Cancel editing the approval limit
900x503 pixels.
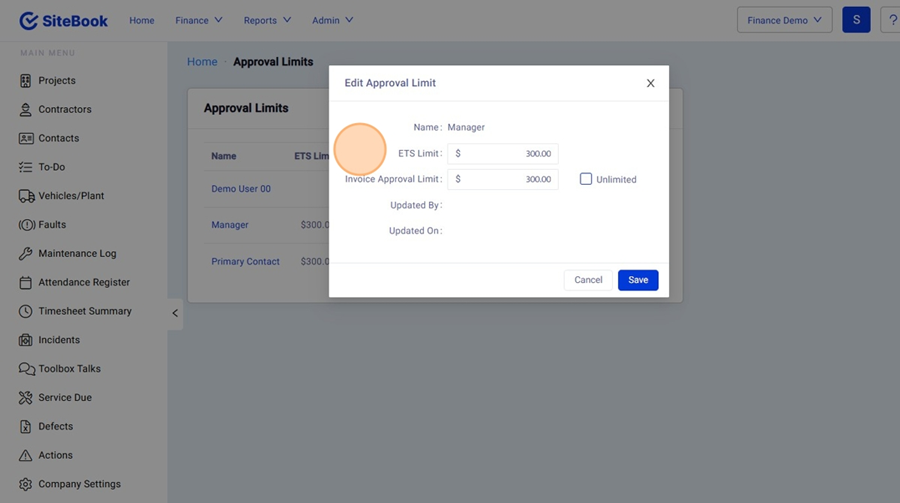(588, 280)
